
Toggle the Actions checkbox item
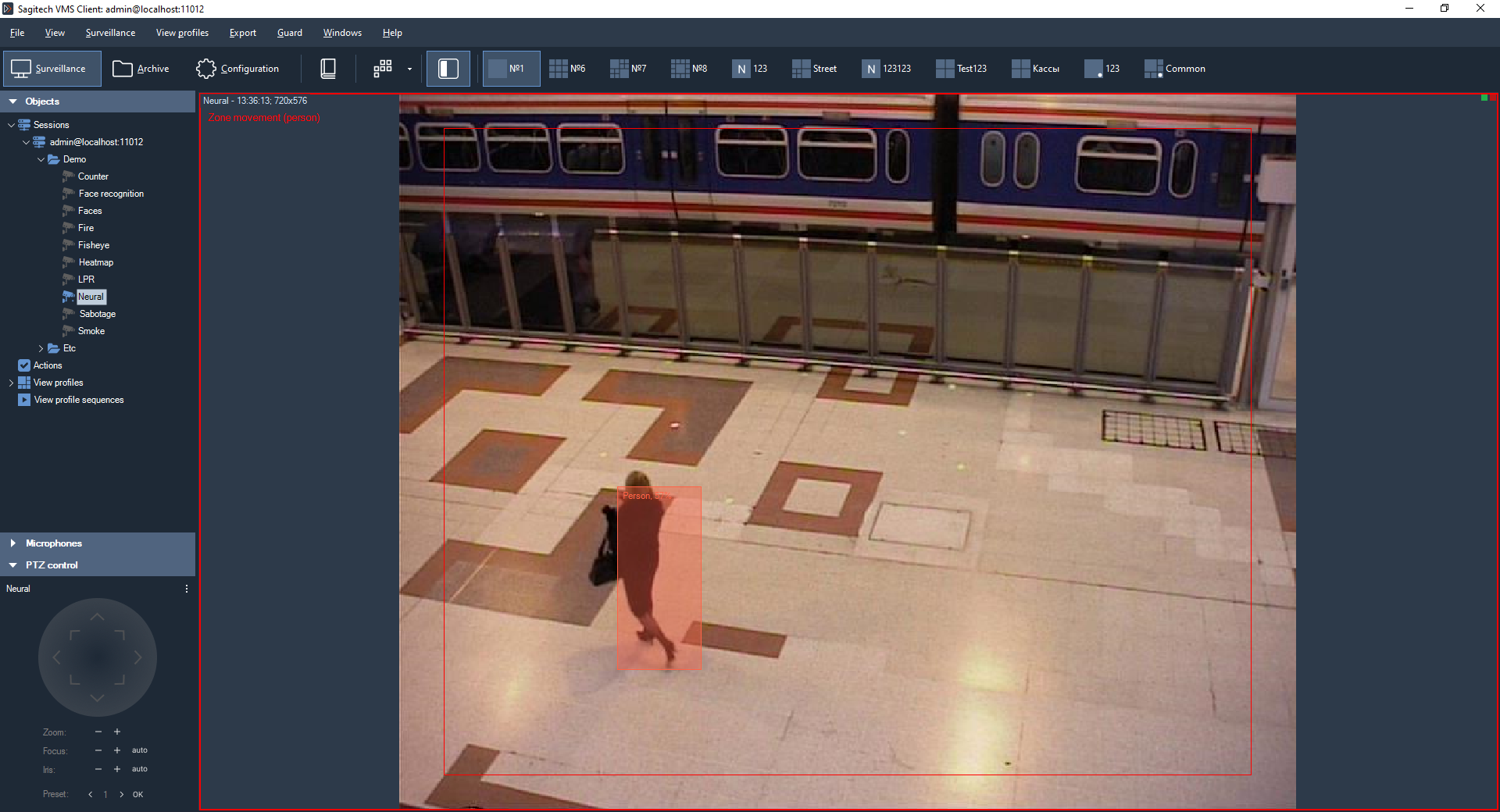tap(24, 365)
